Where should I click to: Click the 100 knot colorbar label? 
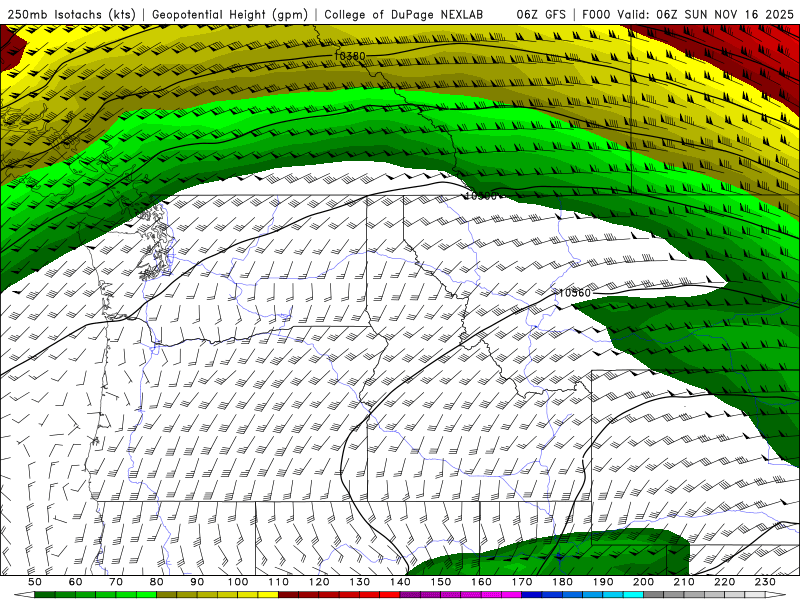238,582
